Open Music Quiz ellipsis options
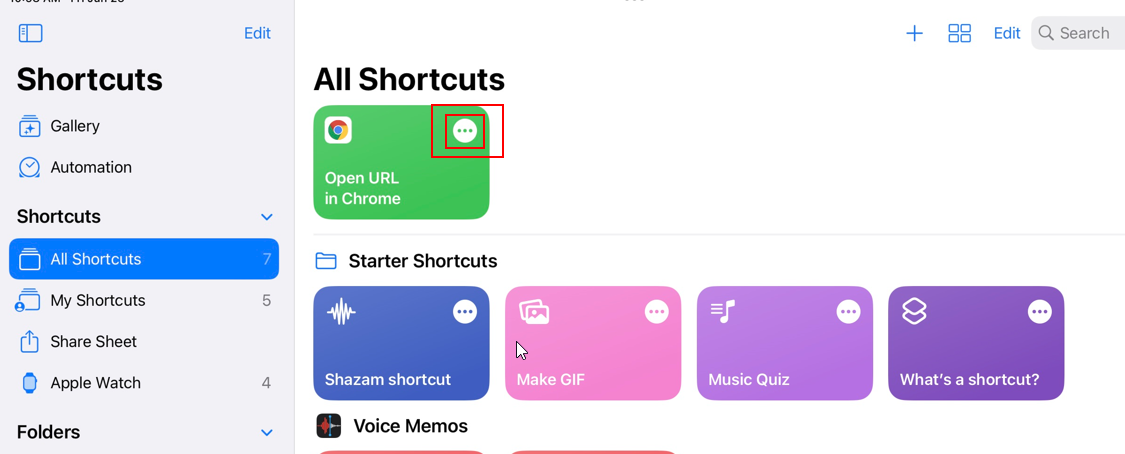Image resolution: width=1125 pixels, height=454 pixels. (x=848, y=312)
